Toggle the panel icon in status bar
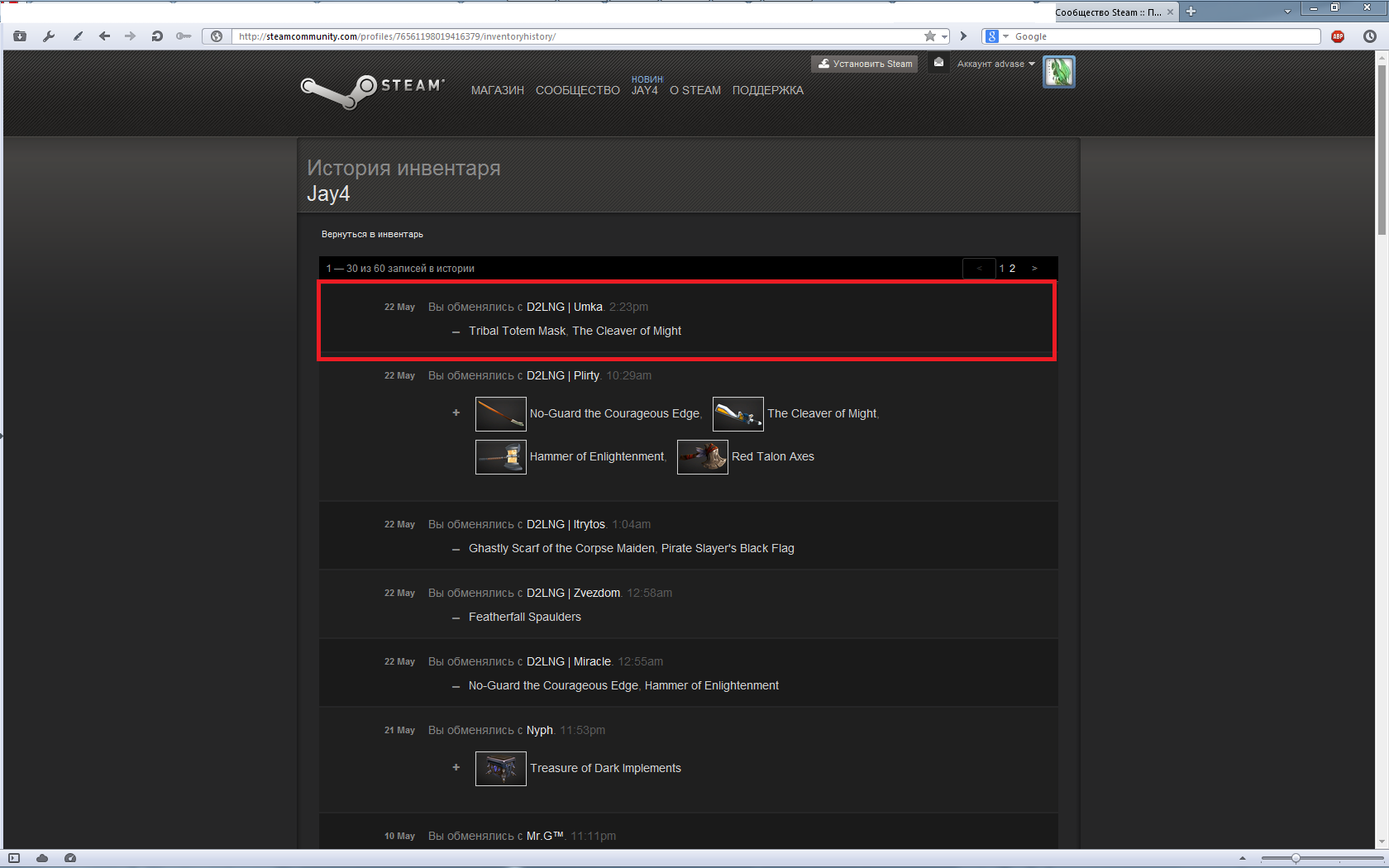The height and width of the screenshot is (868, 1389). click(x=14, y=858)
